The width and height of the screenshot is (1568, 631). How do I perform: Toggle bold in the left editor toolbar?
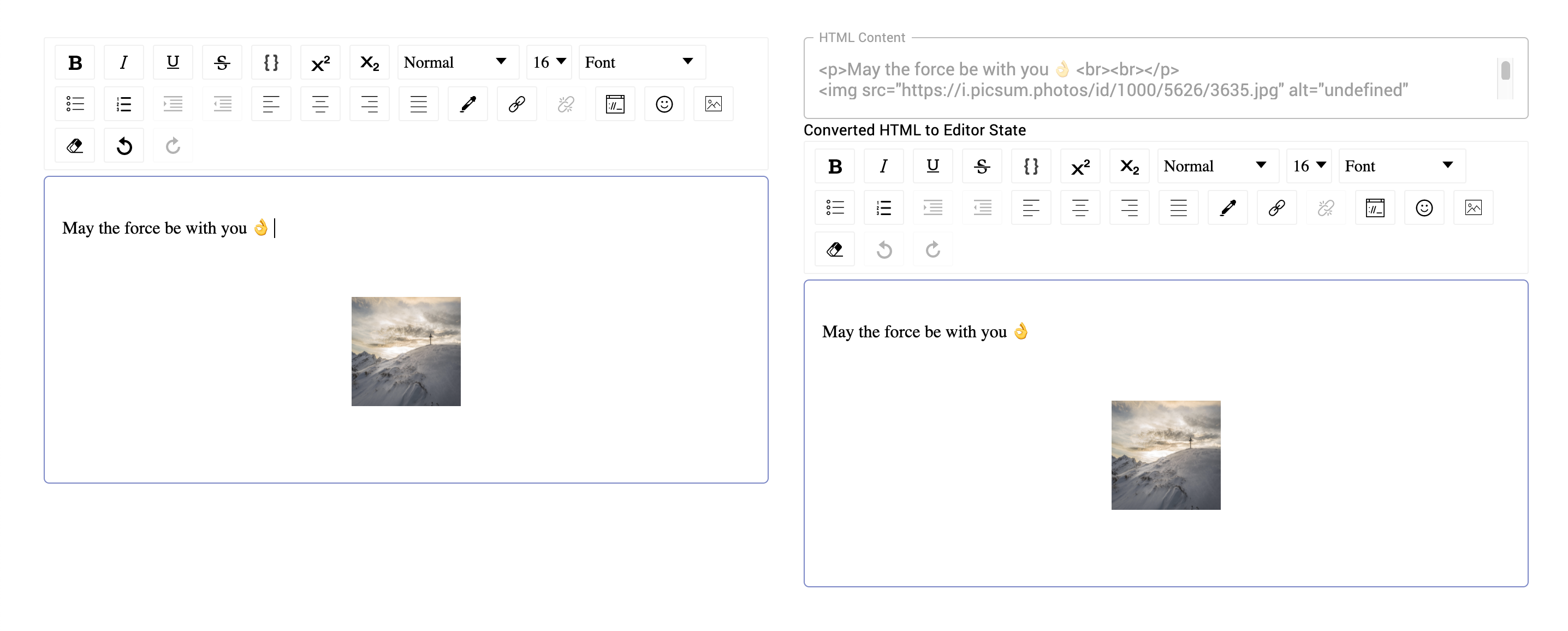tap(75, 62)
